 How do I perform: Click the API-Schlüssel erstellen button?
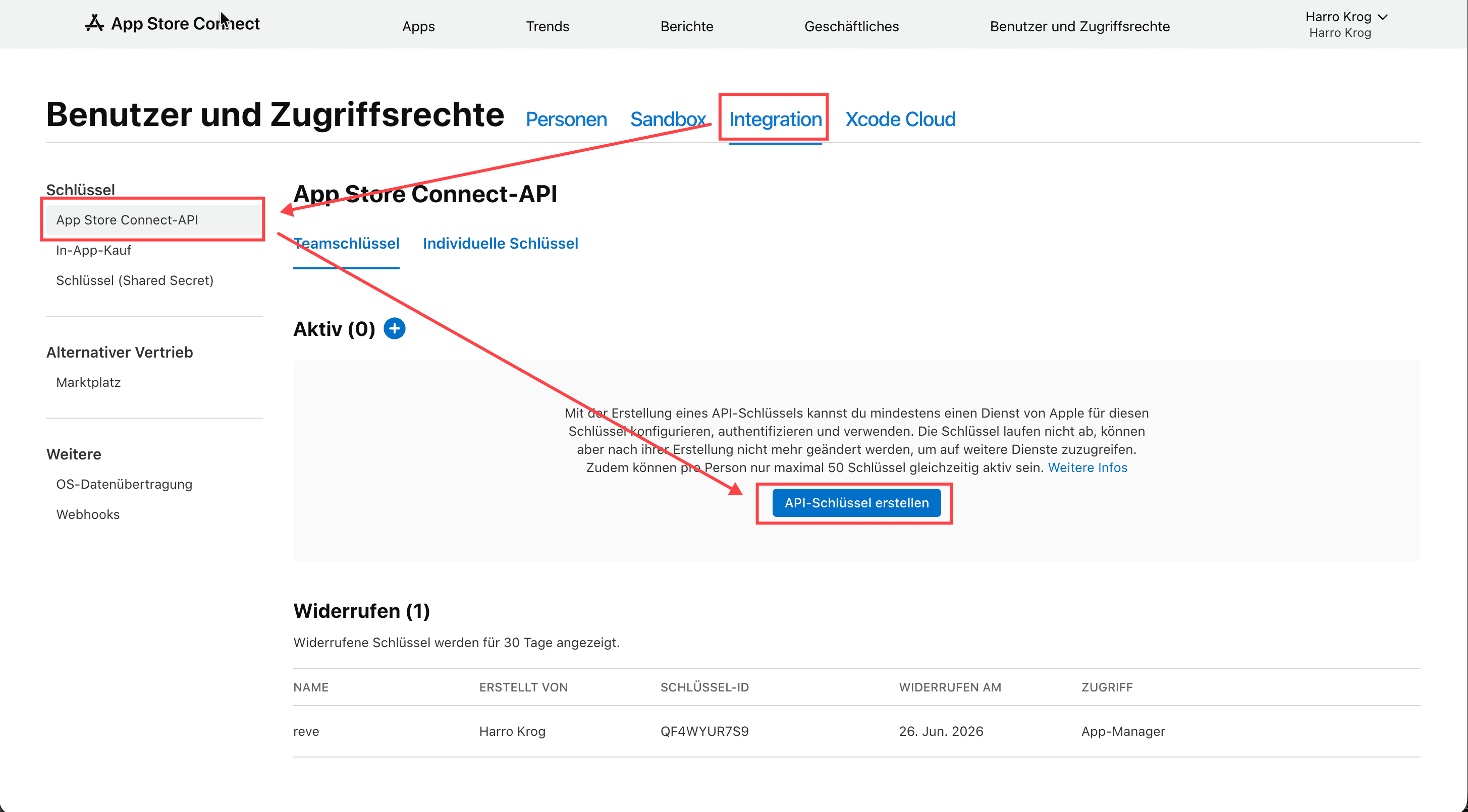(856, 503)
